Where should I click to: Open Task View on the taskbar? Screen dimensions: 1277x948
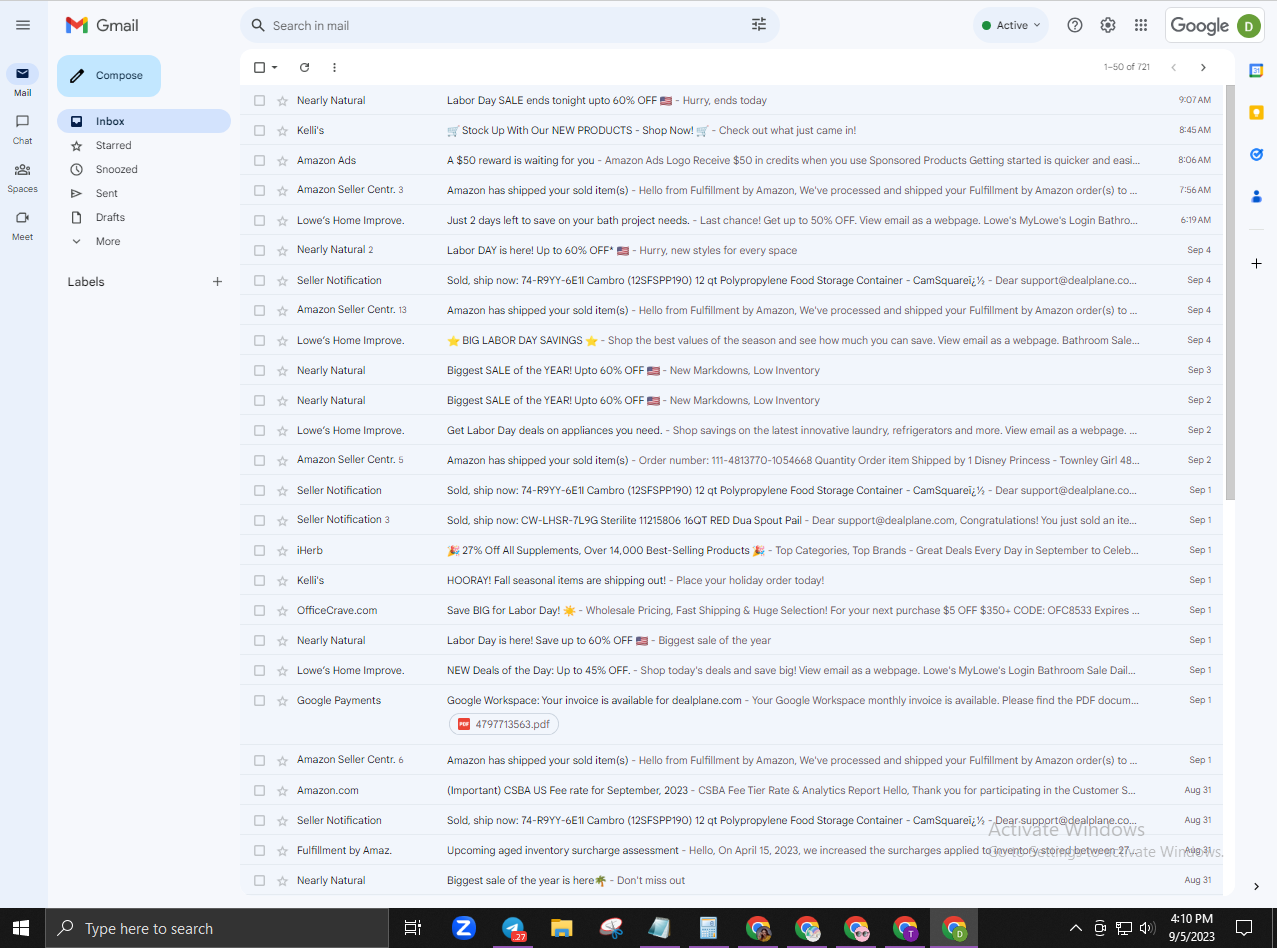coord(412,928)
